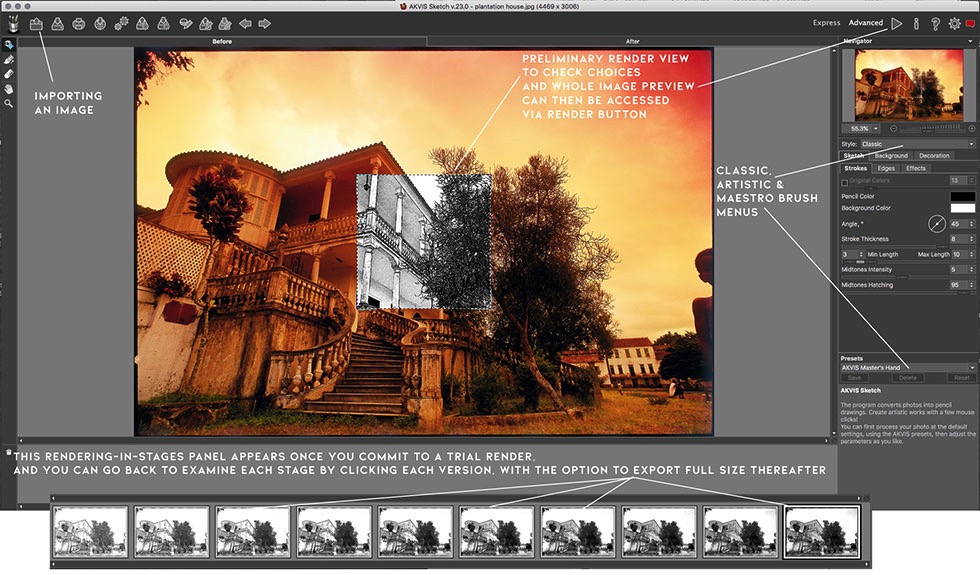Switch to Advanced mode
This screenshot has height=575, width=980.
tap(866, 23)
